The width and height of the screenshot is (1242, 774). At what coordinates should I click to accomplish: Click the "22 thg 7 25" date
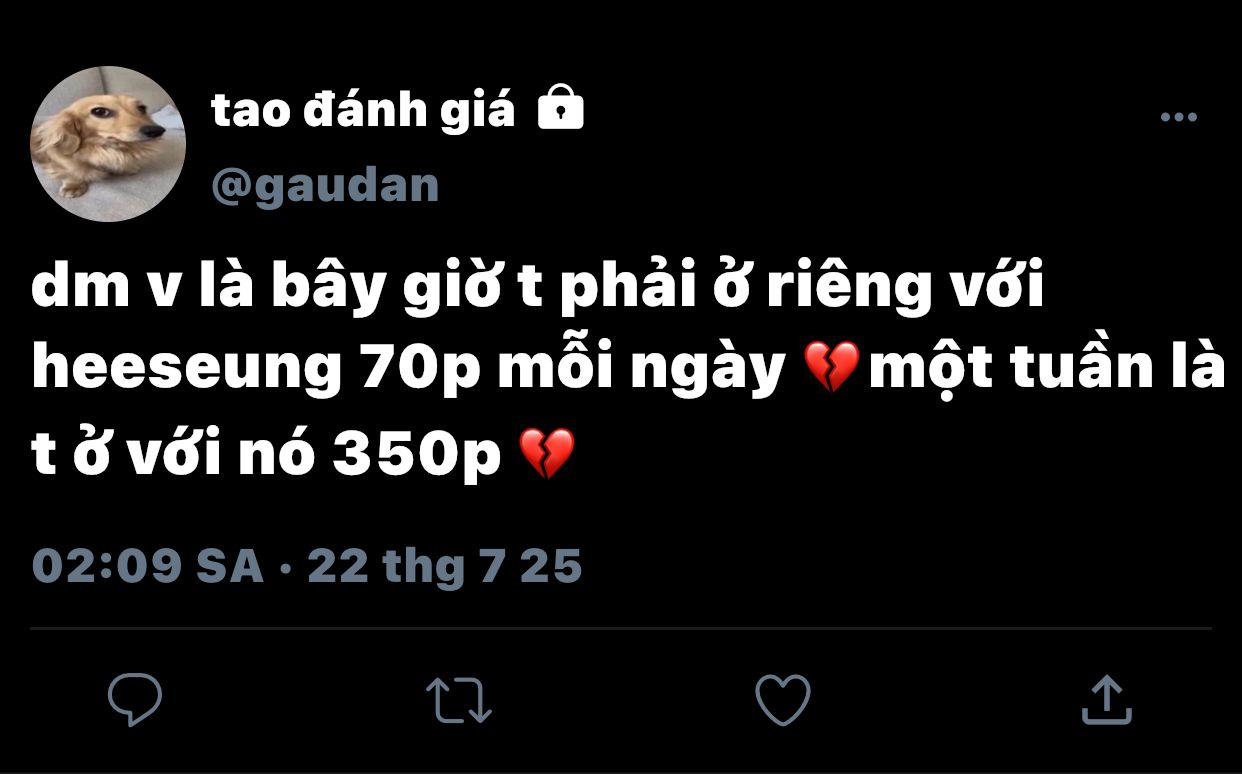pyautogui.click(x=445, y=567)
